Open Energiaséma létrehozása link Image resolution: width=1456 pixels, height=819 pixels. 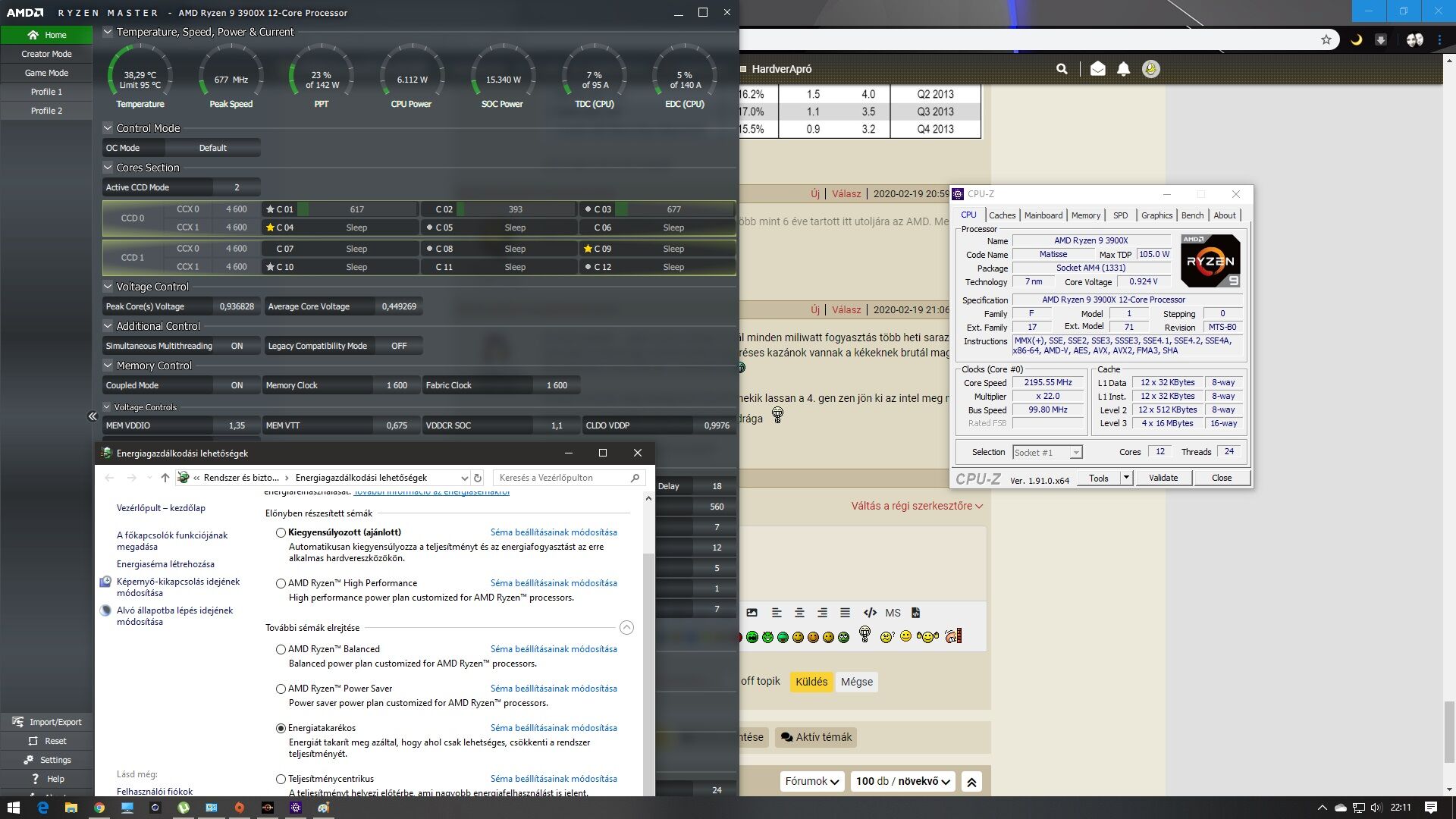tap(165, 564)
